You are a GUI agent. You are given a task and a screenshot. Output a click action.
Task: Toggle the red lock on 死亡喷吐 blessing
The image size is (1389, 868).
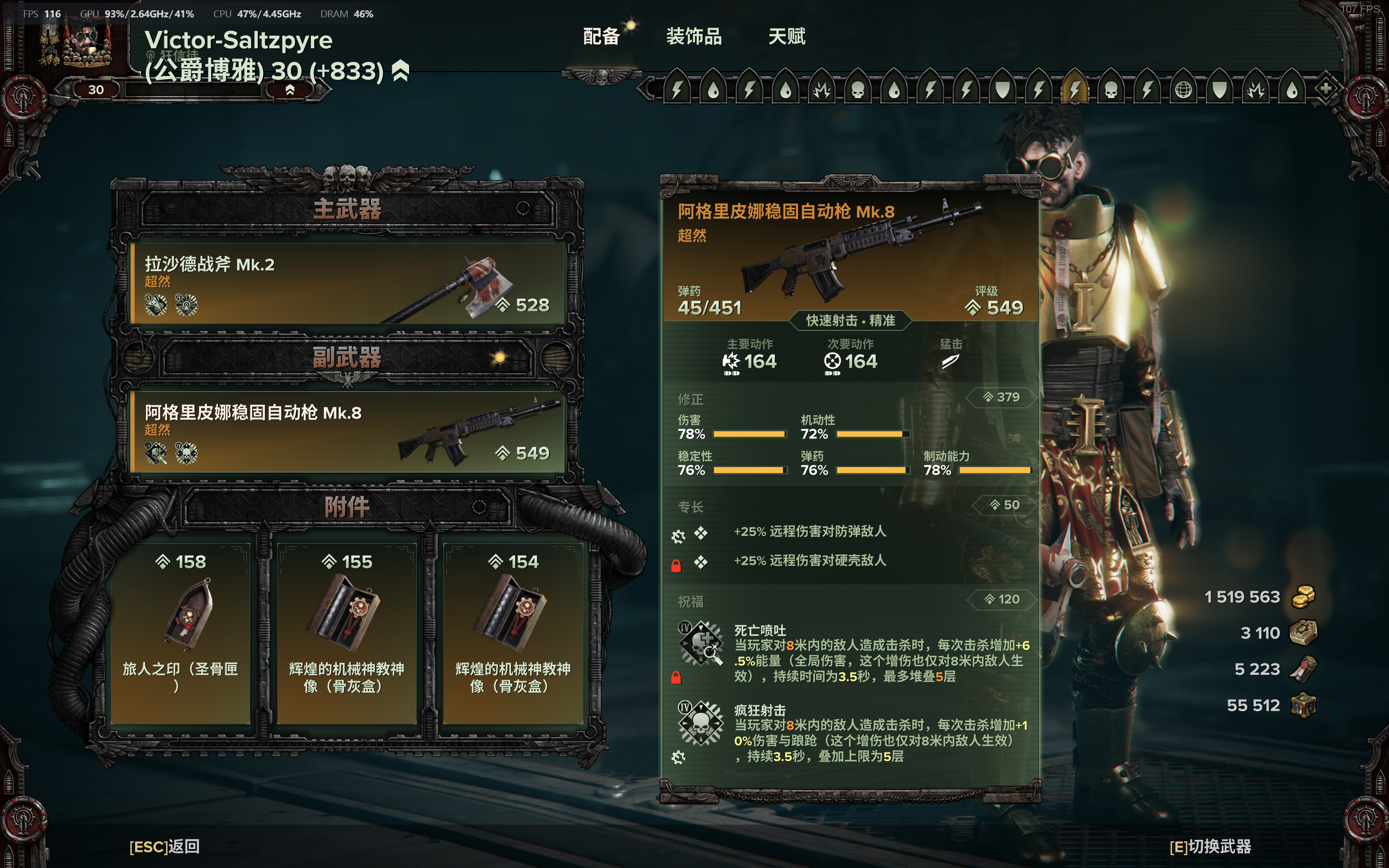676,678
